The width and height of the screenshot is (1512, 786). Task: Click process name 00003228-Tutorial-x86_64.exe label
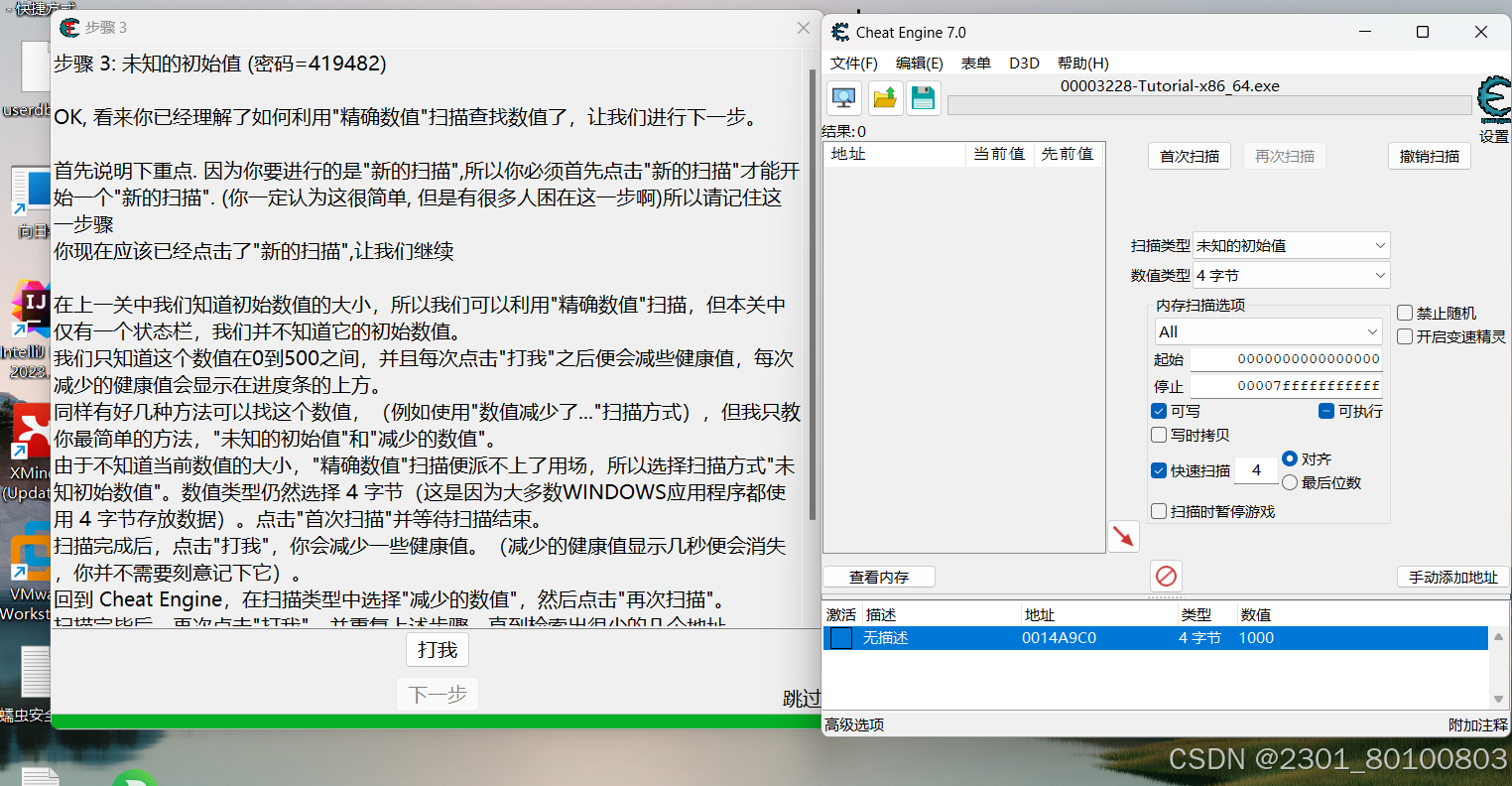point(1170,86)
